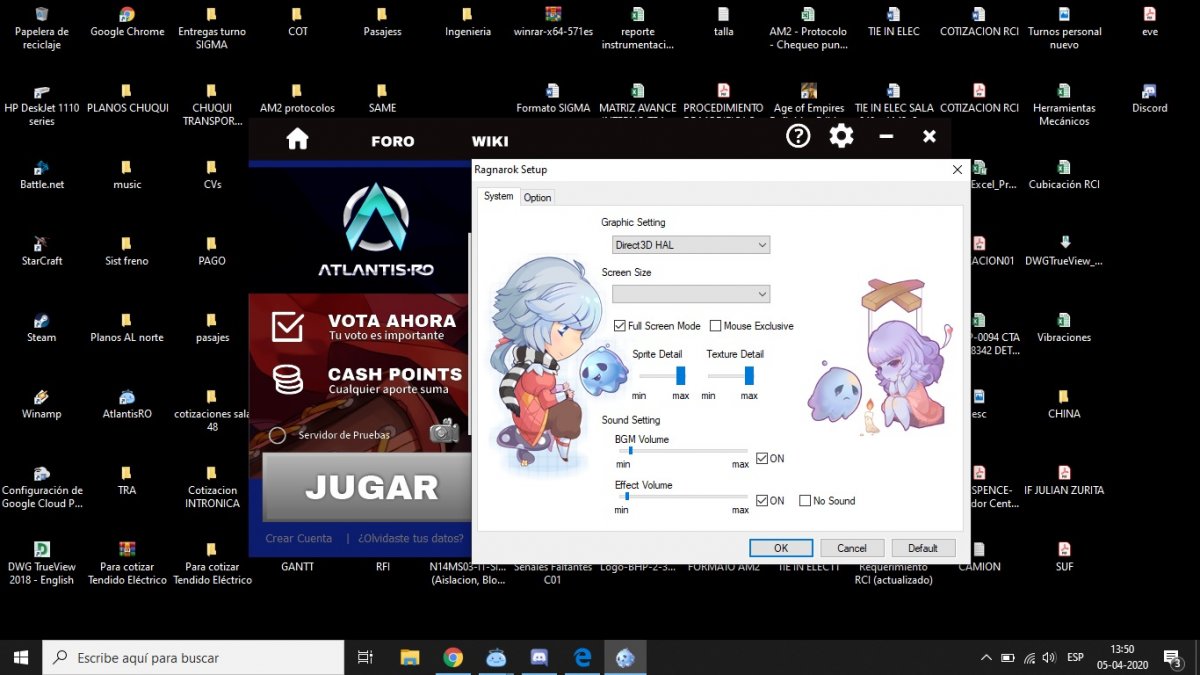Open the Papelera de reciclaje icon
Screen dimensions: 1200x675
click(41, 15)
